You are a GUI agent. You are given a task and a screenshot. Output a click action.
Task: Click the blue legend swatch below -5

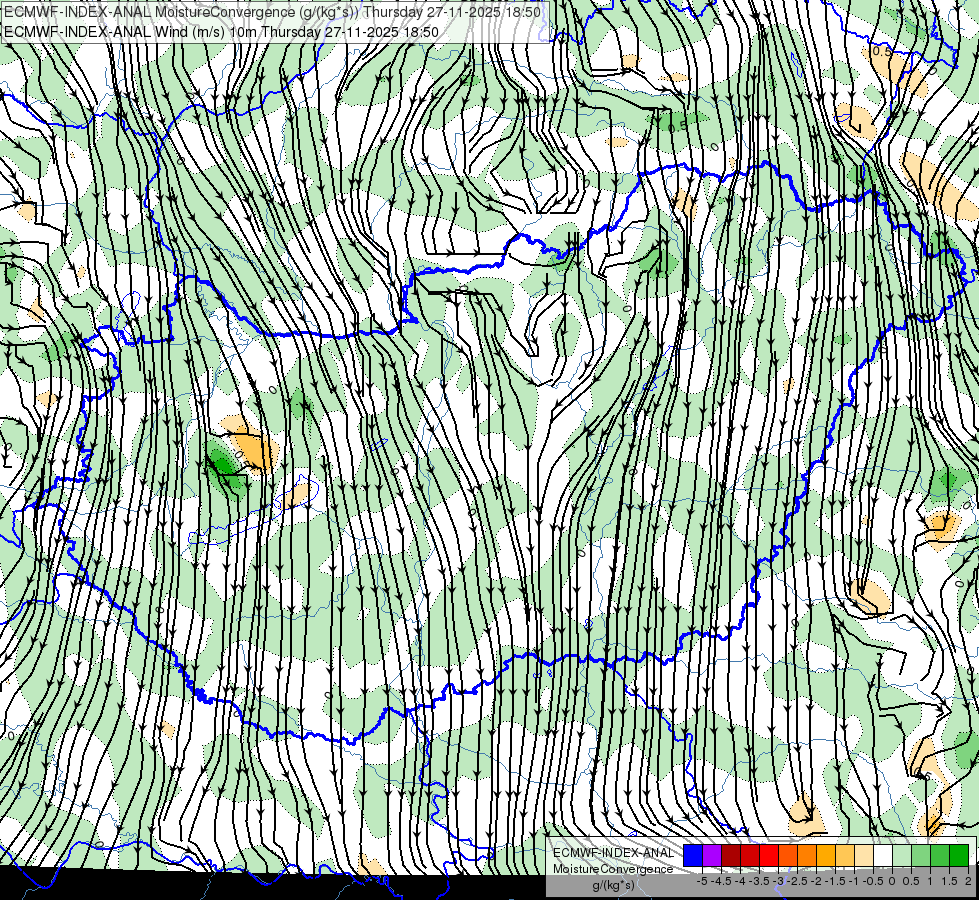point(693,856)
